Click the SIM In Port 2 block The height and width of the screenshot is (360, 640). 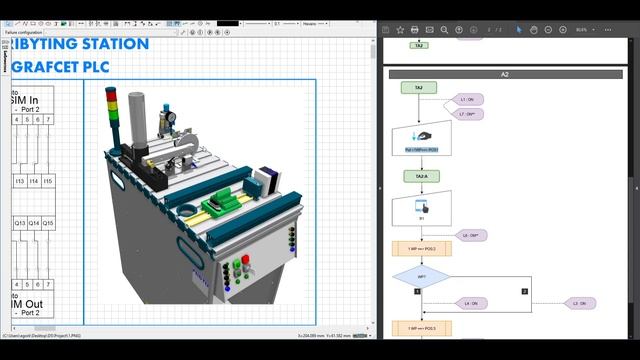pos(33,100)
